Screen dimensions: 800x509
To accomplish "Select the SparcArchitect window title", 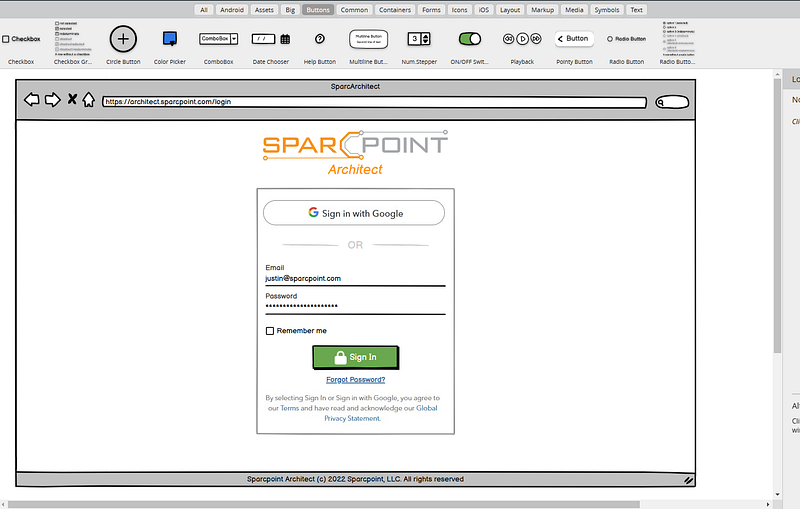I will [355, 86].
